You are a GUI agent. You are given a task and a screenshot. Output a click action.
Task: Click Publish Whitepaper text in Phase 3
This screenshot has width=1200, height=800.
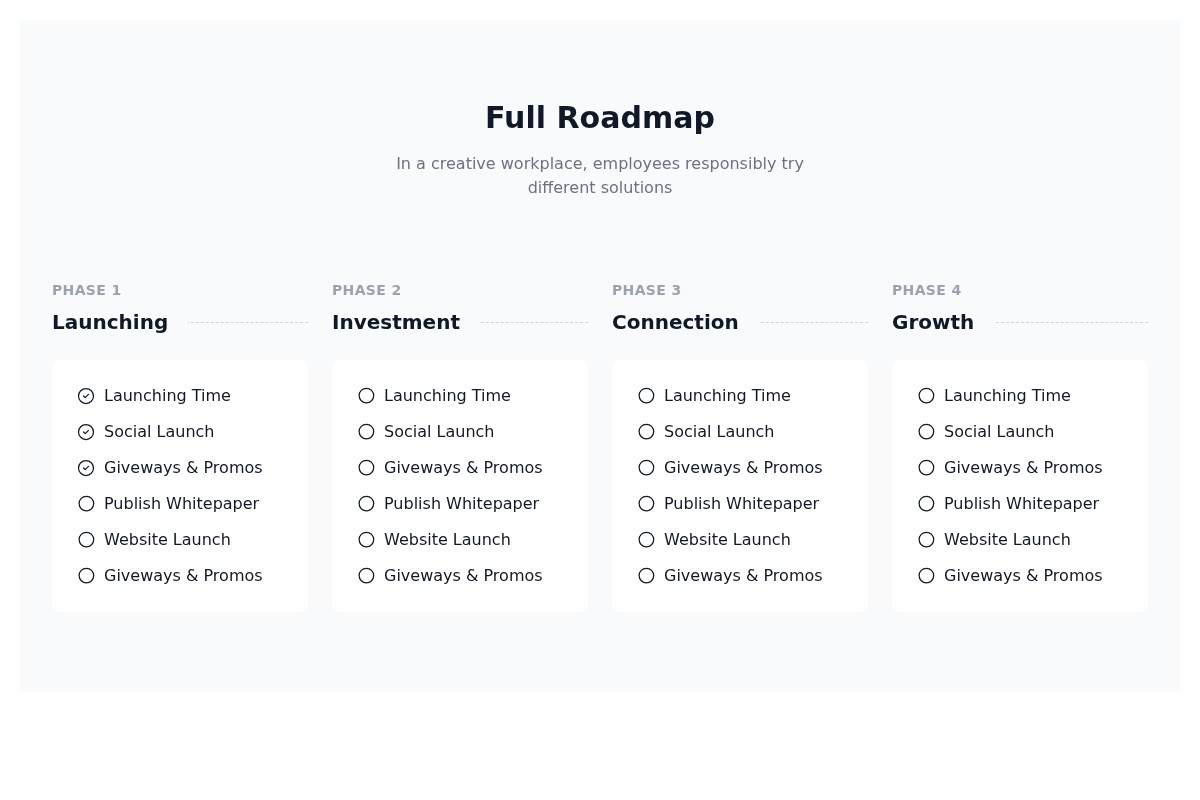click(741, 504)
